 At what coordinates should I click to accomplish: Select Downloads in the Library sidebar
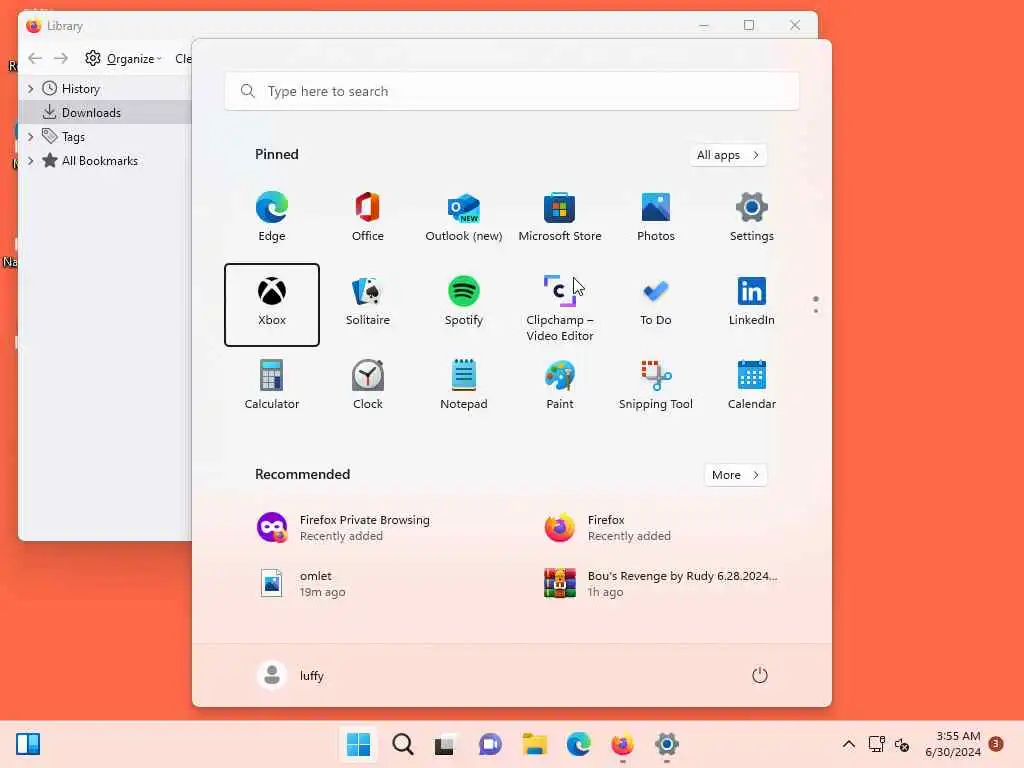[105, 112]
